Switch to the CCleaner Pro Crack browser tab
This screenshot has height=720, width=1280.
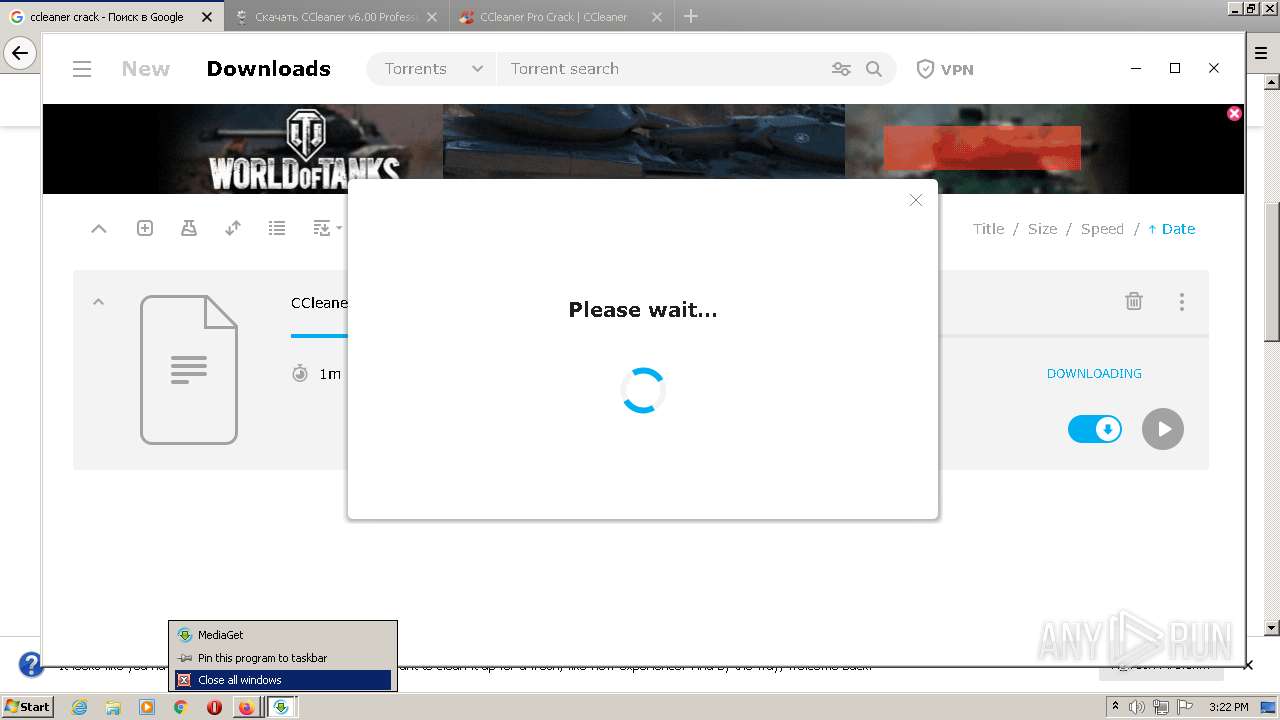click(x=562, y=17)
